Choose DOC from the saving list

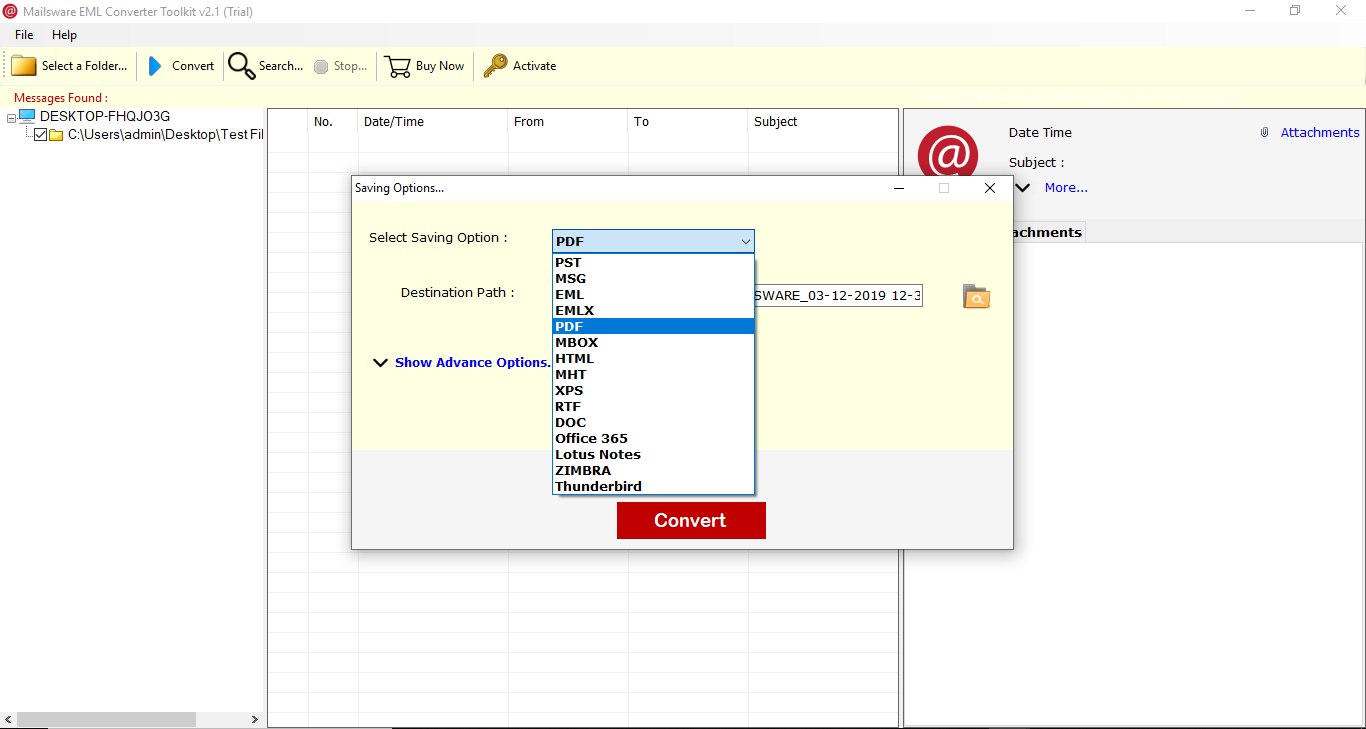[x=653, y=423]
